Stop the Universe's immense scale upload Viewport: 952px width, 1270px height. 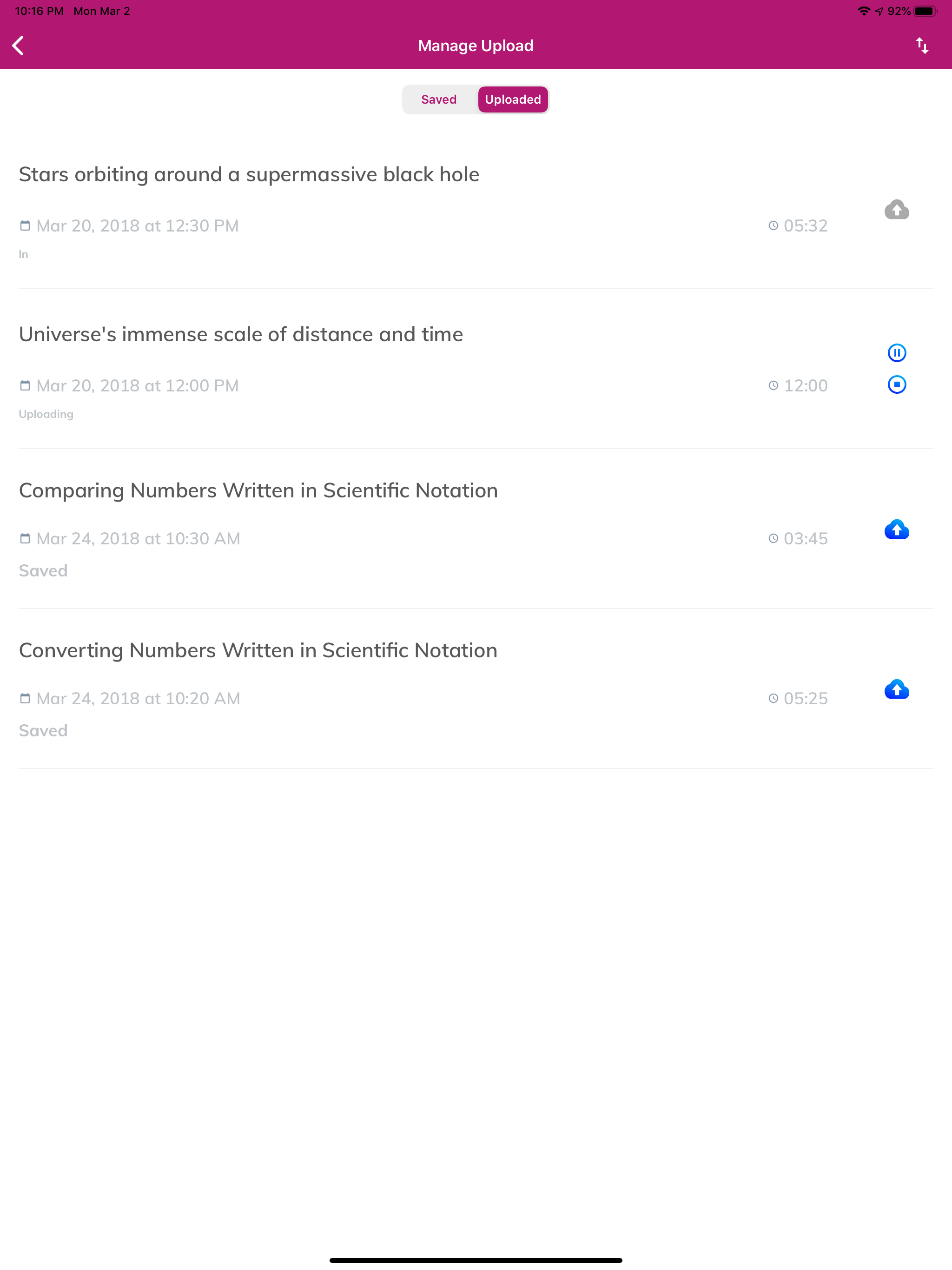[896, 384]
